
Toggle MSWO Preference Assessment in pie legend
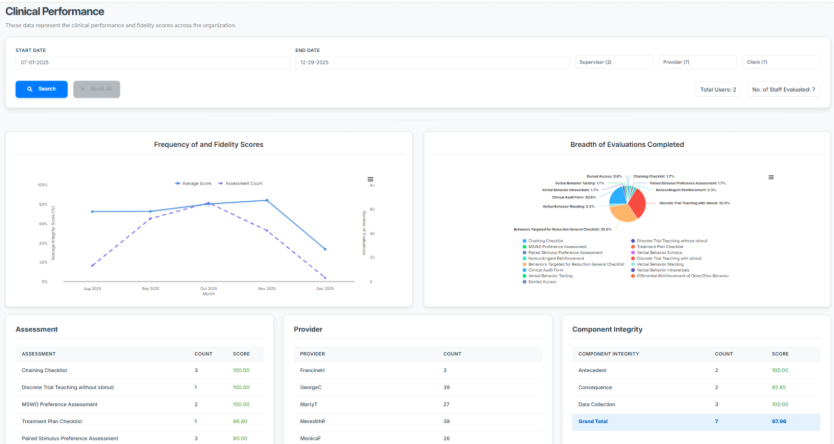point(554,247)
